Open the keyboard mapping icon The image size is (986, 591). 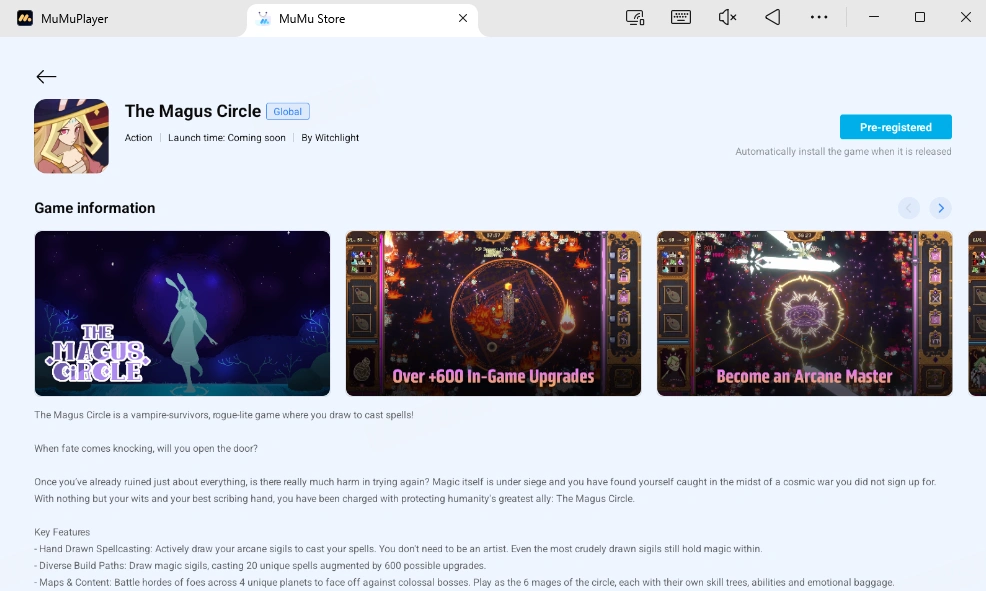pos(681,18)
